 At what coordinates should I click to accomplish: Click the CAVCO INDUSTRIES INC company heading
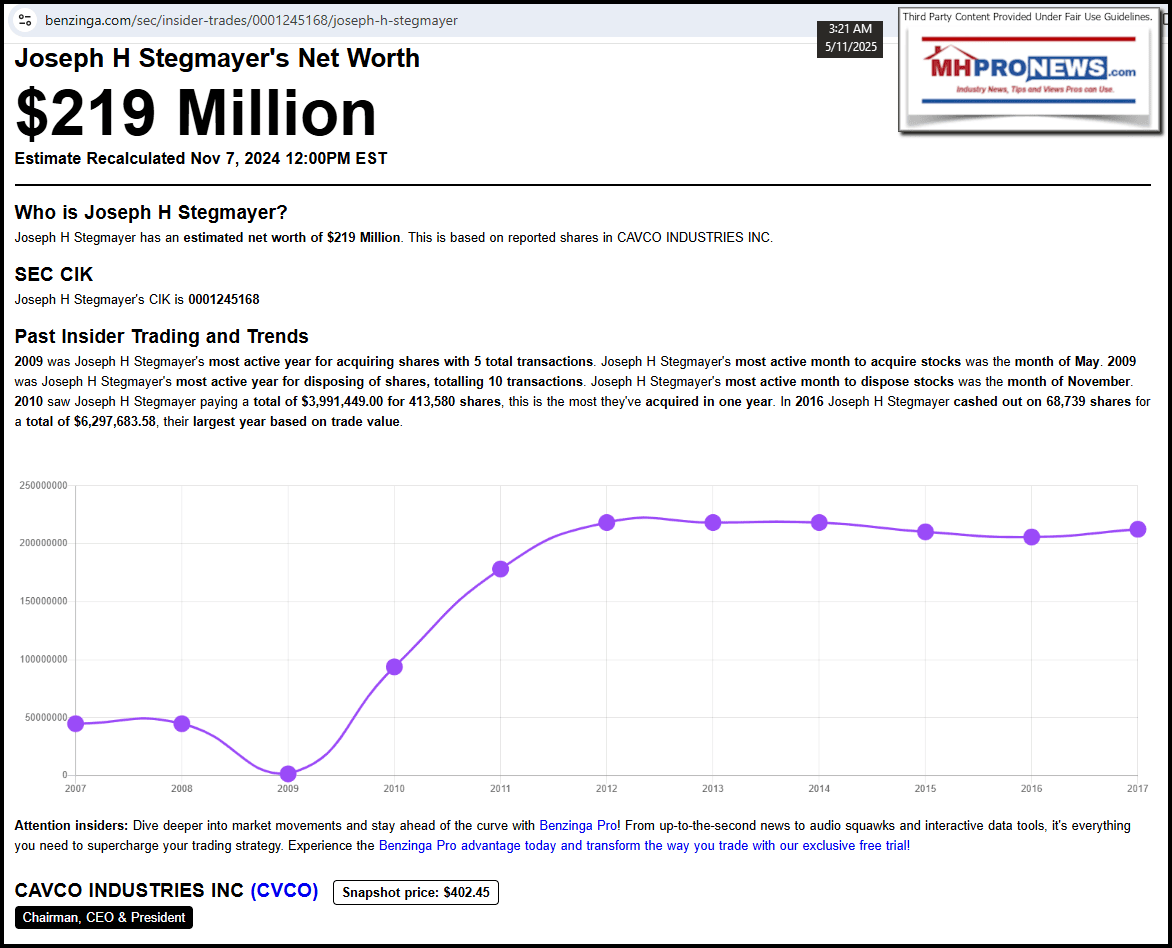point(129,890)
